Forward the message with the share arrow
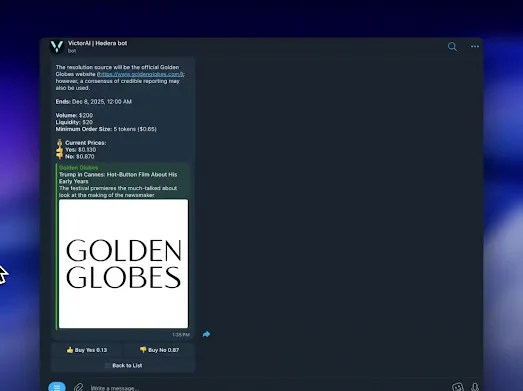Screen dimensions: 523x391 pyautogui.click(x=206, y=334)
